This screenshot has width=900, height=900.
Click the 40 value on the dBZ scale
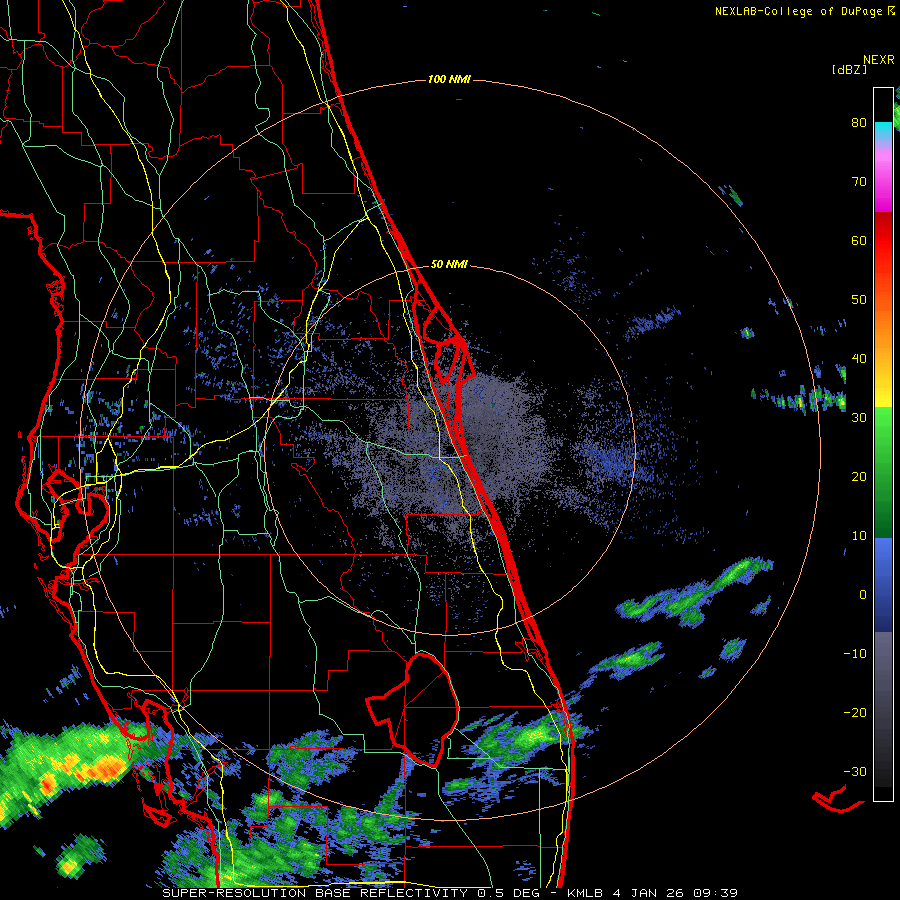(x=859, y=359)
